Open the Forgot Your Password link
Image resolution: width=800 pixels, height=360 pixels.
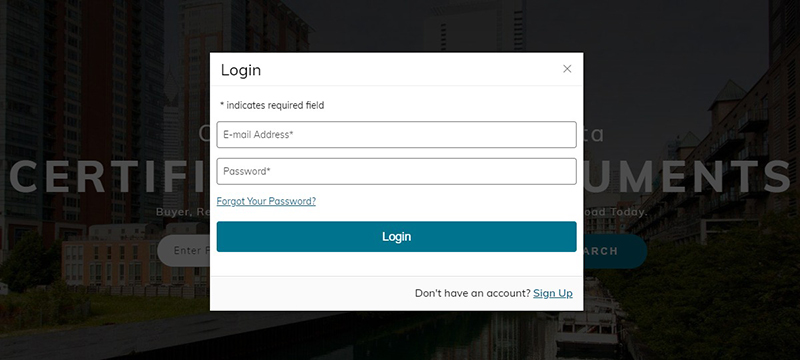(266, 201)
